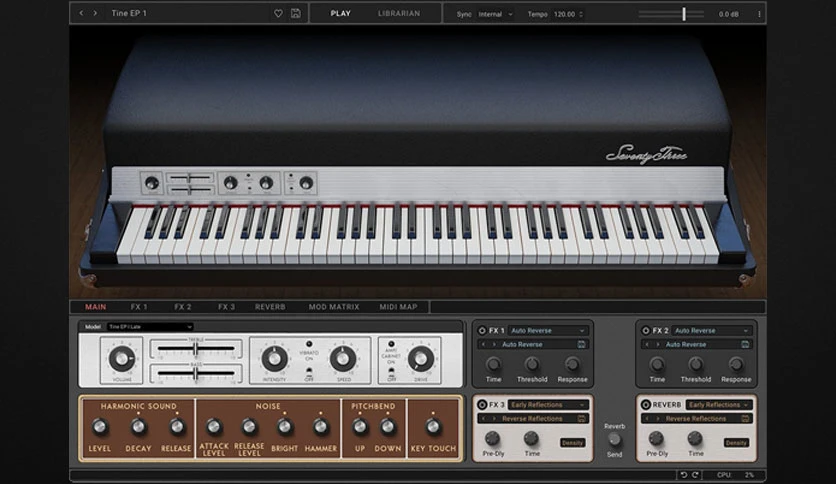Select next FX 1 preset arrow
This screenshot has height=484, width=836.
coord(494,344)
